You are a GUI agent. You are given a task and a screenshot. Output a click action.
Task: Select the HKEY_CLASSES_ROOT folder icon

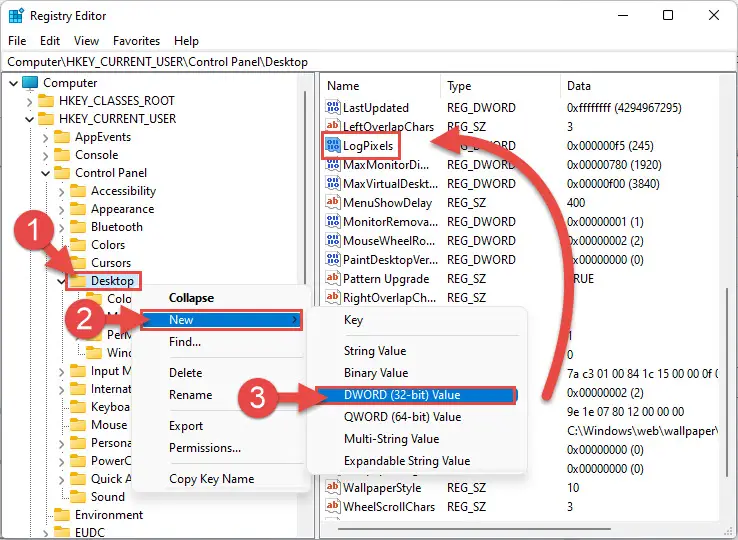(46, 101)
